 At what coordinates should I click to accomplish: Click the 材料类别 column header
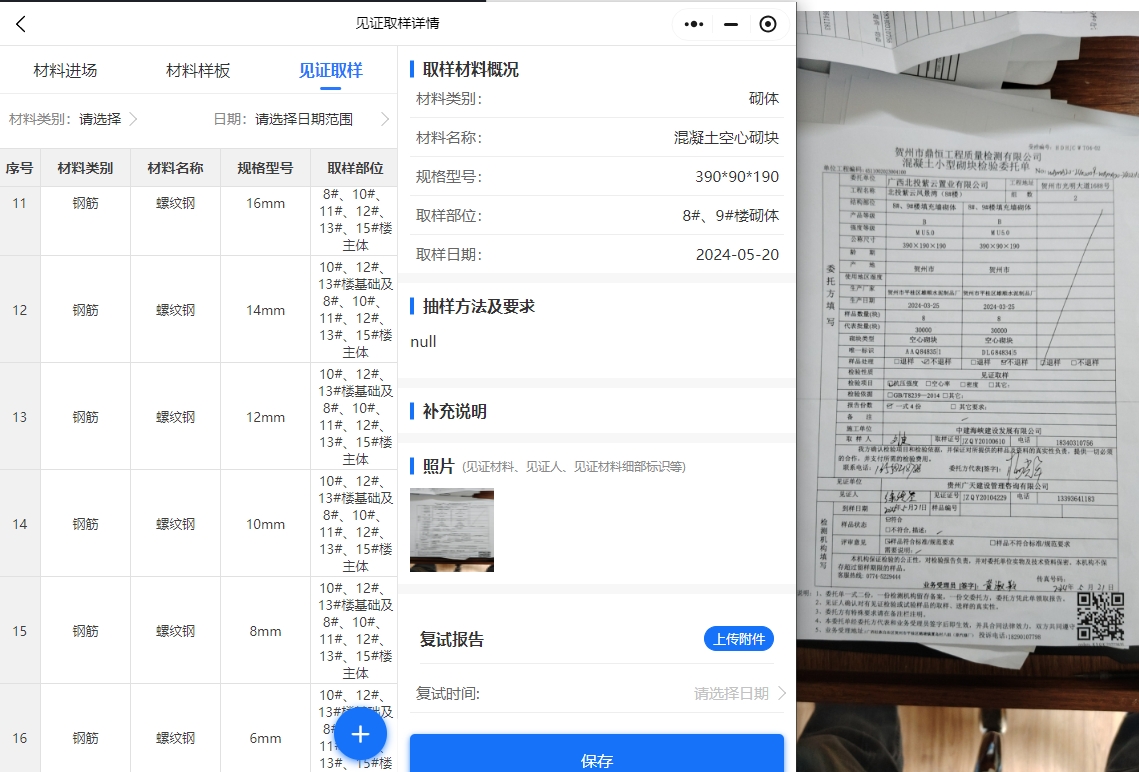(86, 168)
